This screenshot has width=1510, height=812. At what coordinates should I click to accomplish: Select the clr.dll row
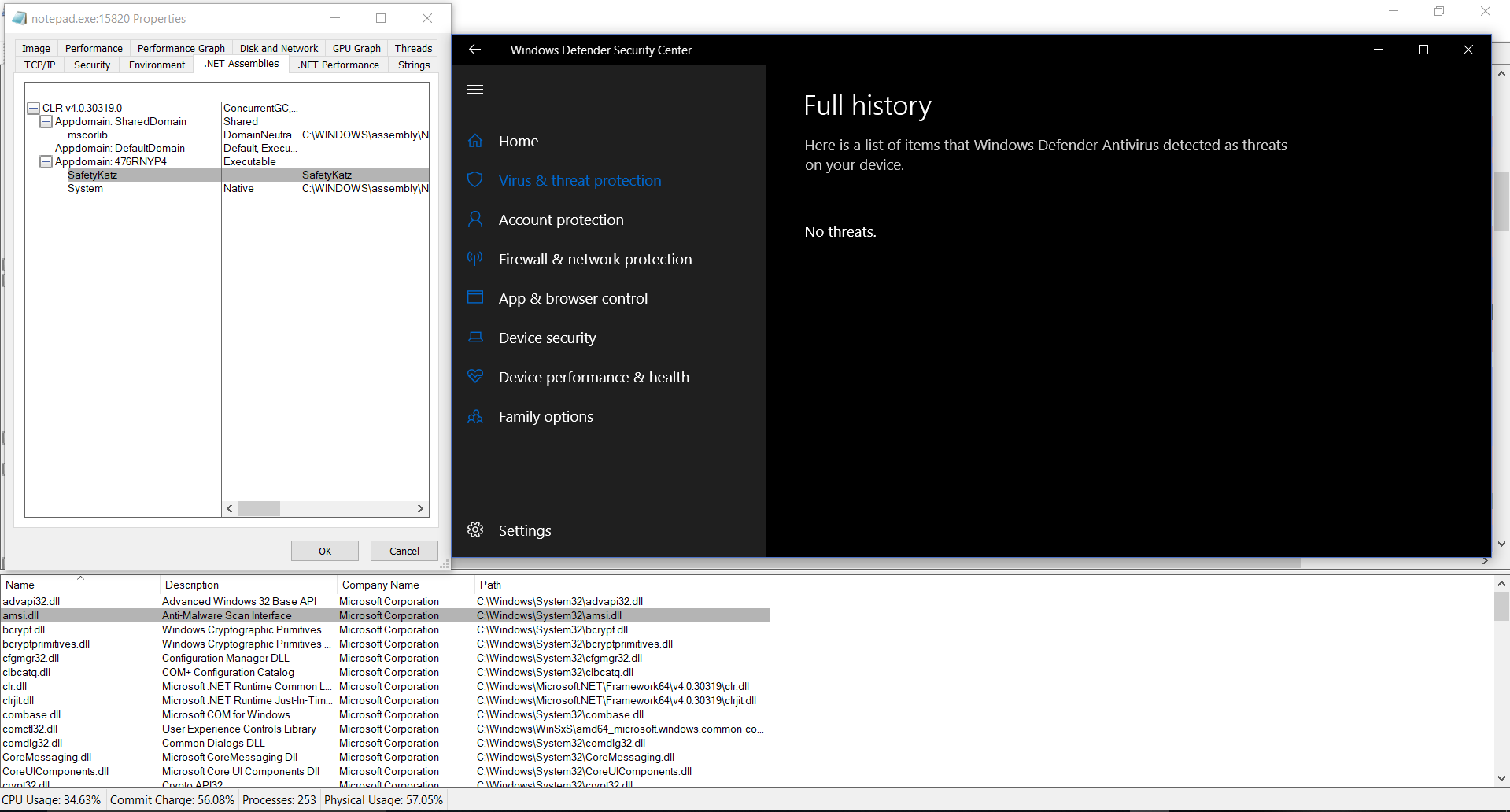[386, 686]
